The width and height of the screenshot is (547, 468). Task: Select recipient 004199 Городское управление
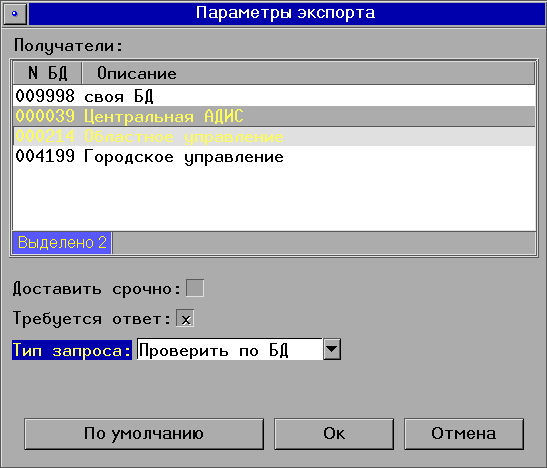tap(274, 157)
